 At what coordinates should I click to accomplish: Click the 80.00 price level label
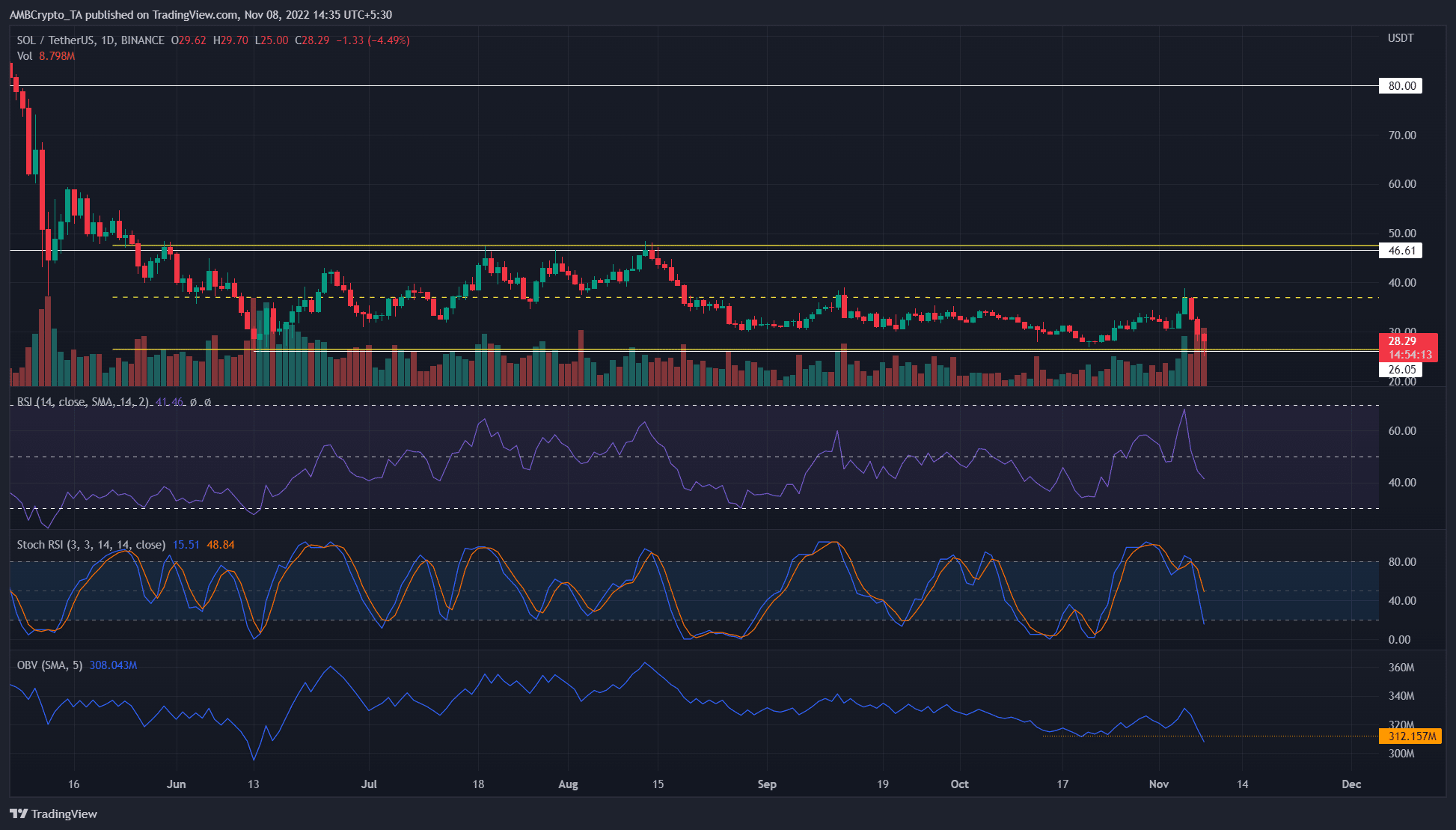(x=1401, y=86)
